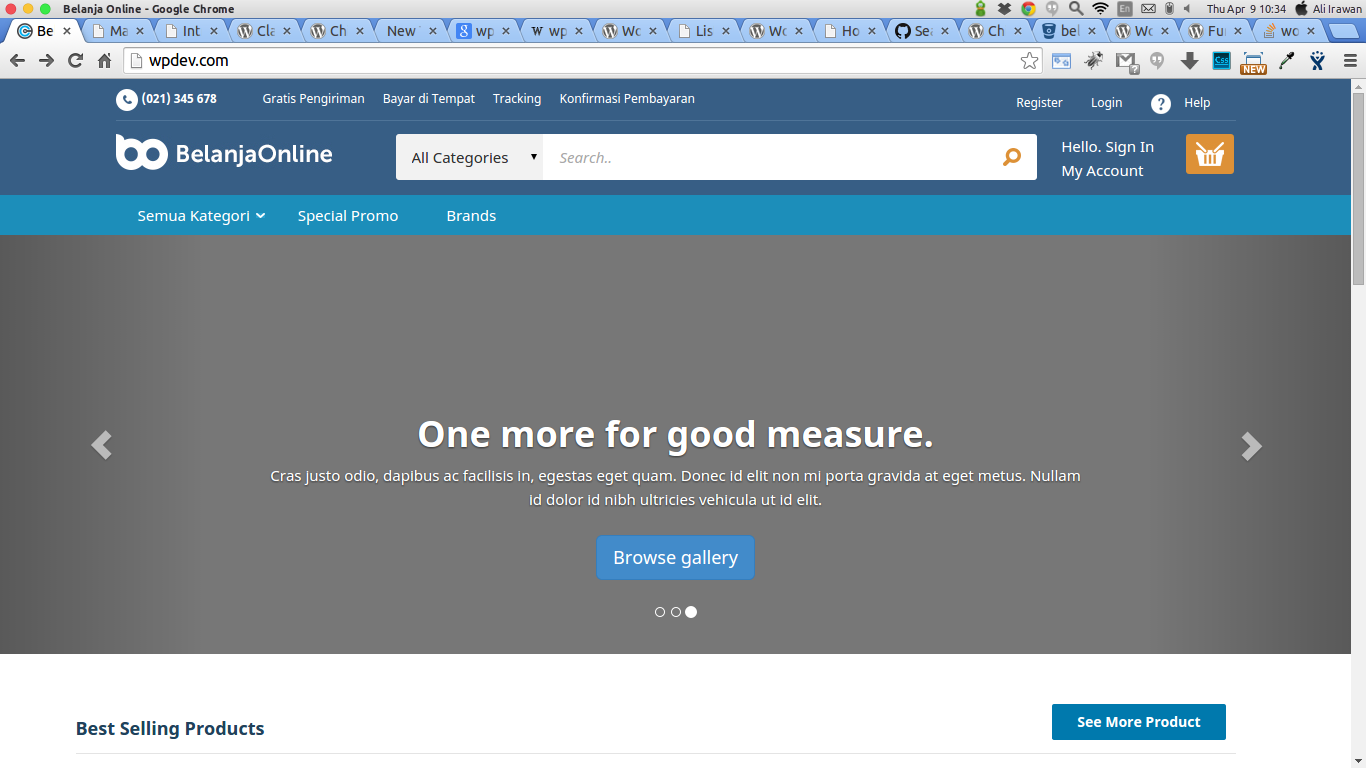Click the browser forward arrow
Viewport: 1366px width, 768px height.
[46, 61]
